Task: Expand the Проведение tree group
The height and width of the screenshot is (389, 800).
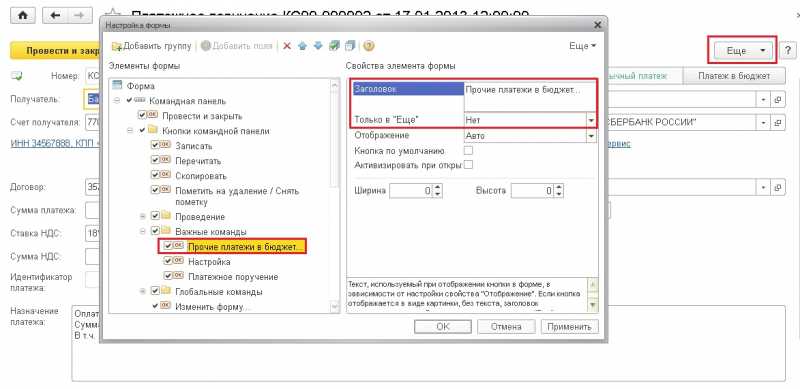Action: click(143, 216)
